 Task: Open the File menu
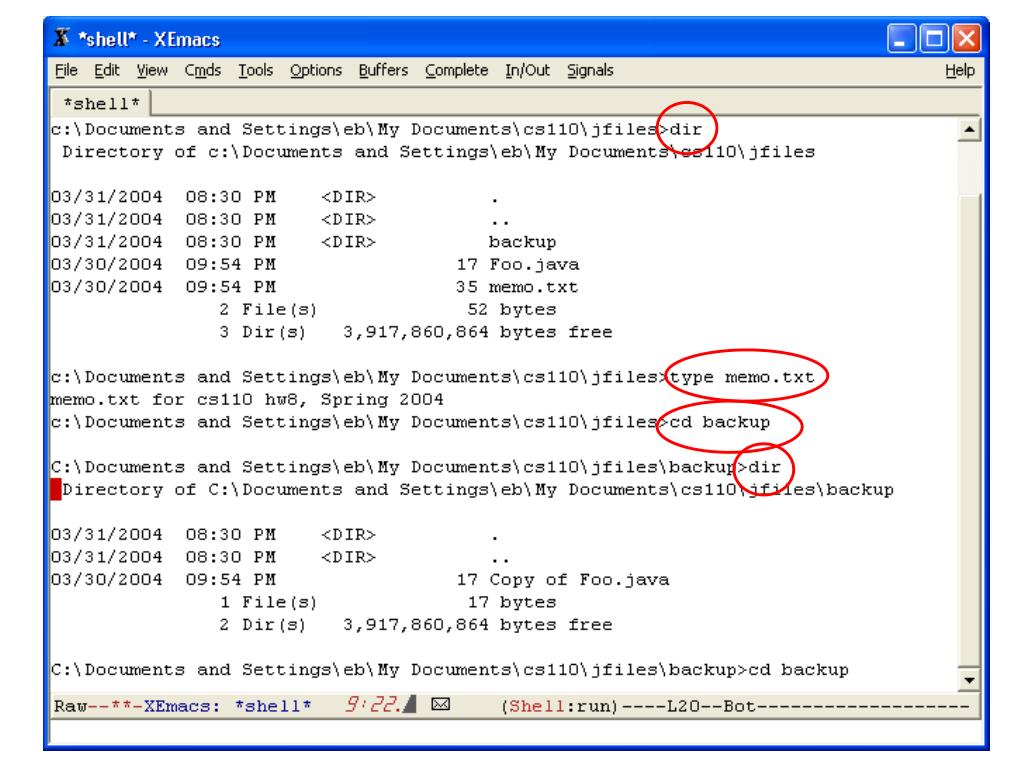[66, 71]
